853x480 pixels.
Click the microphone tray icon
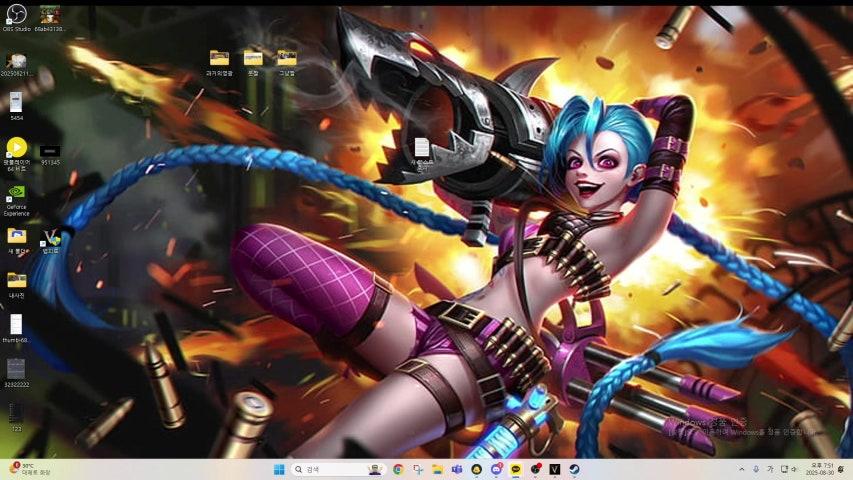(x=756, y=469)
